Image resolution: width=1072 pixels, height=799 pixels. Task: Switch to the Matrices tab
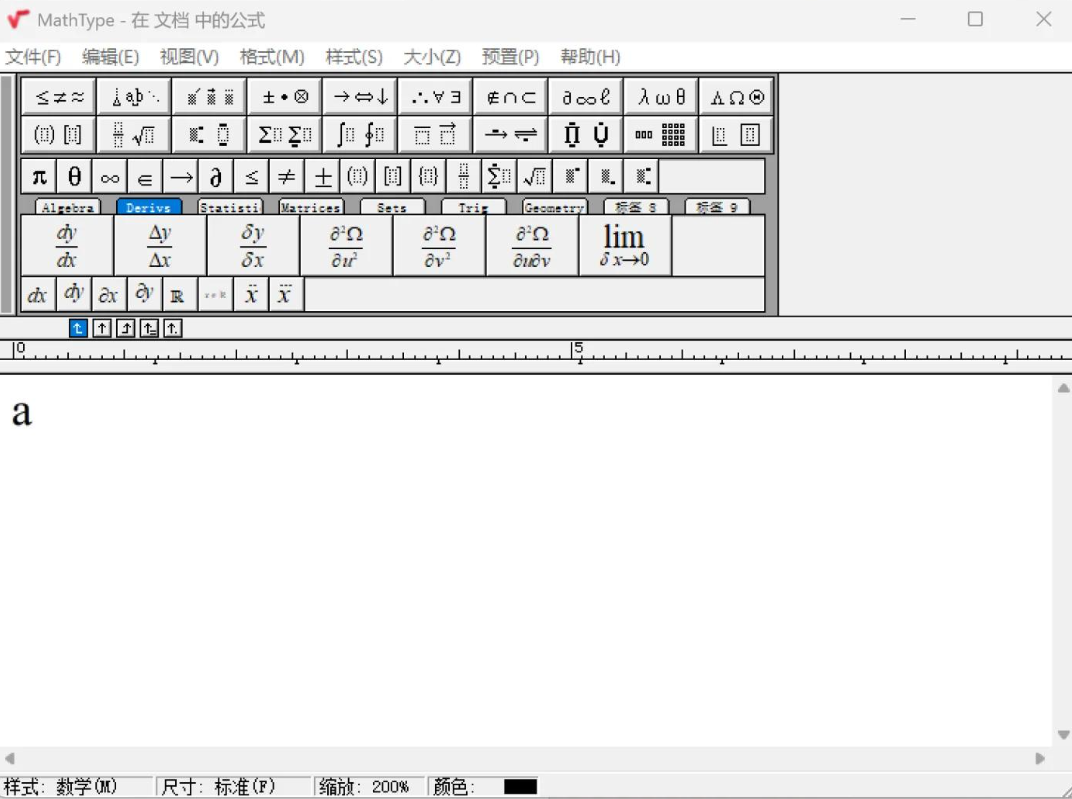click(311, 207)
